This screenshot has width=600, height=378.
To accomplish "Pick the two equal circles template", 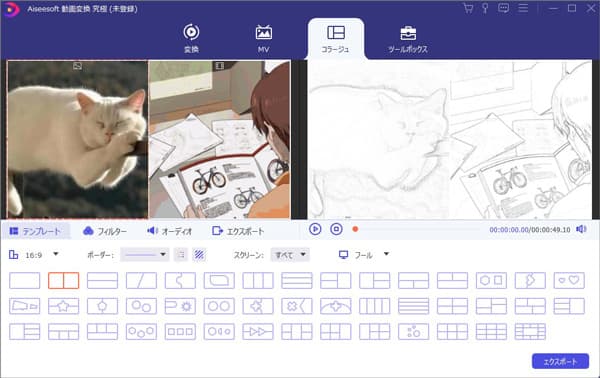I will click(x=219, y=306).
